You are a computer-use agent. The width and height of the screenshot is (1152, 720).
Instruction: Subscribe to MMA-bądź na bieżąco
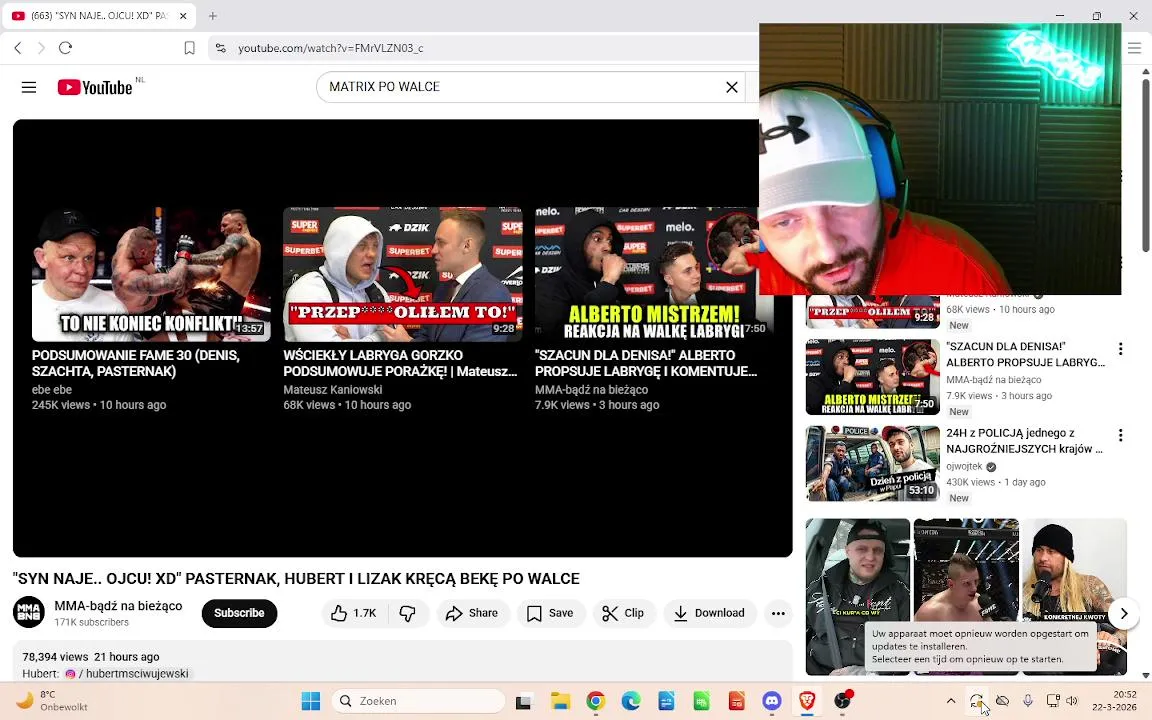[x=240, y=613]
